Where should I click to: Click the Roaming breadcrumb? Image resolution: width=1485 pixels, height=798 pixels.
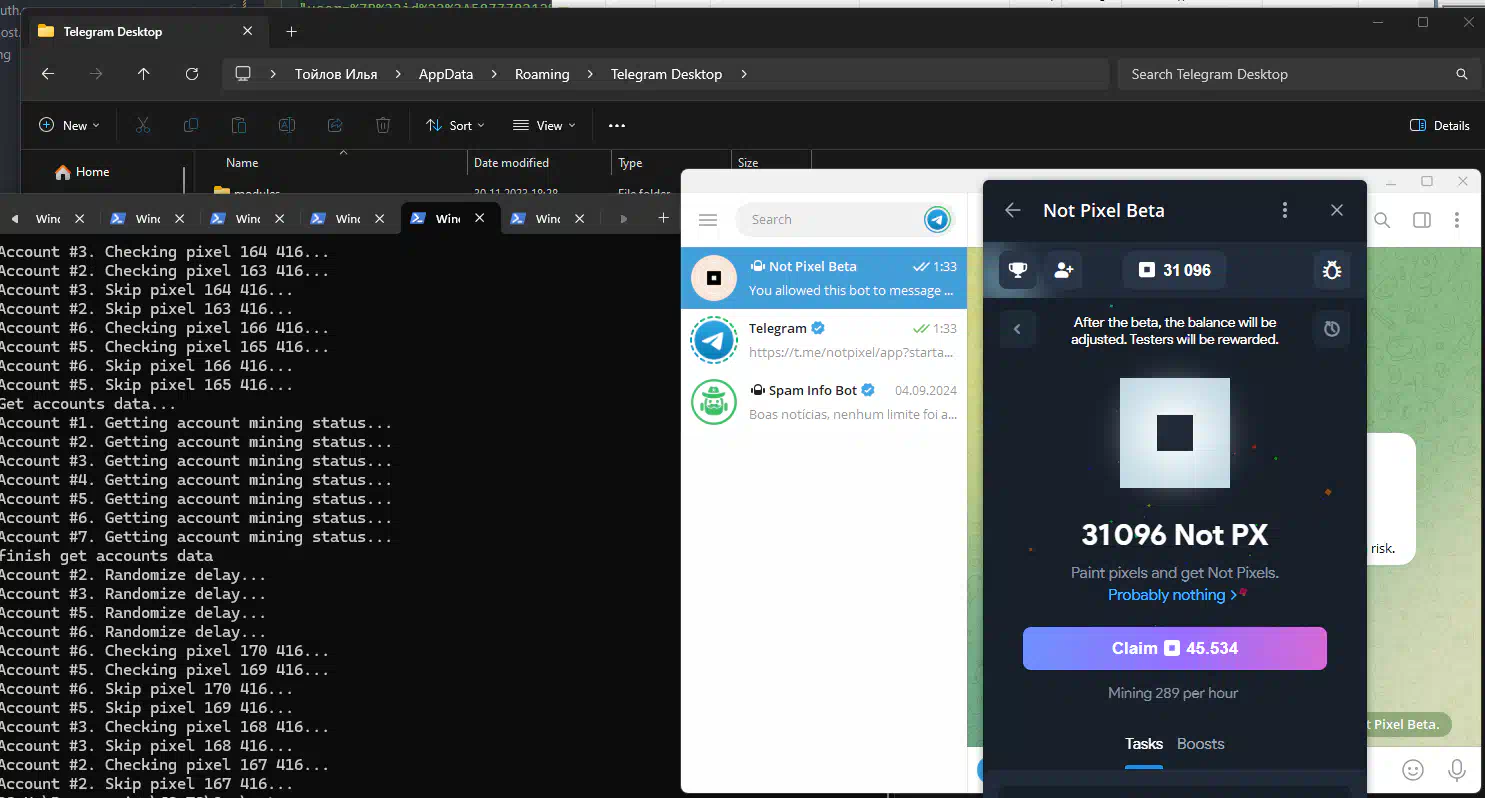[x=542, y=74]
